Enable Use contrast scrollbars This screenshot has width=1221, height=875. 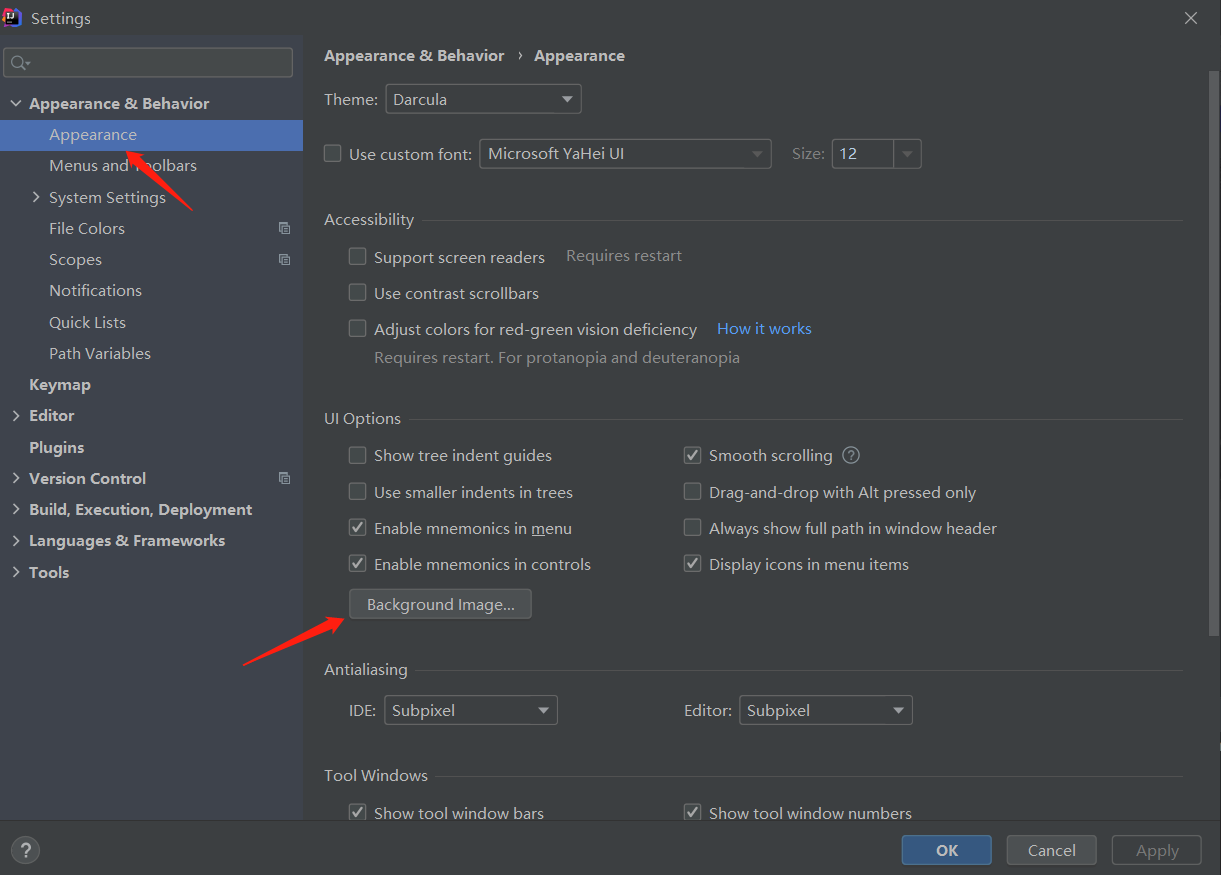click(357, 293)
